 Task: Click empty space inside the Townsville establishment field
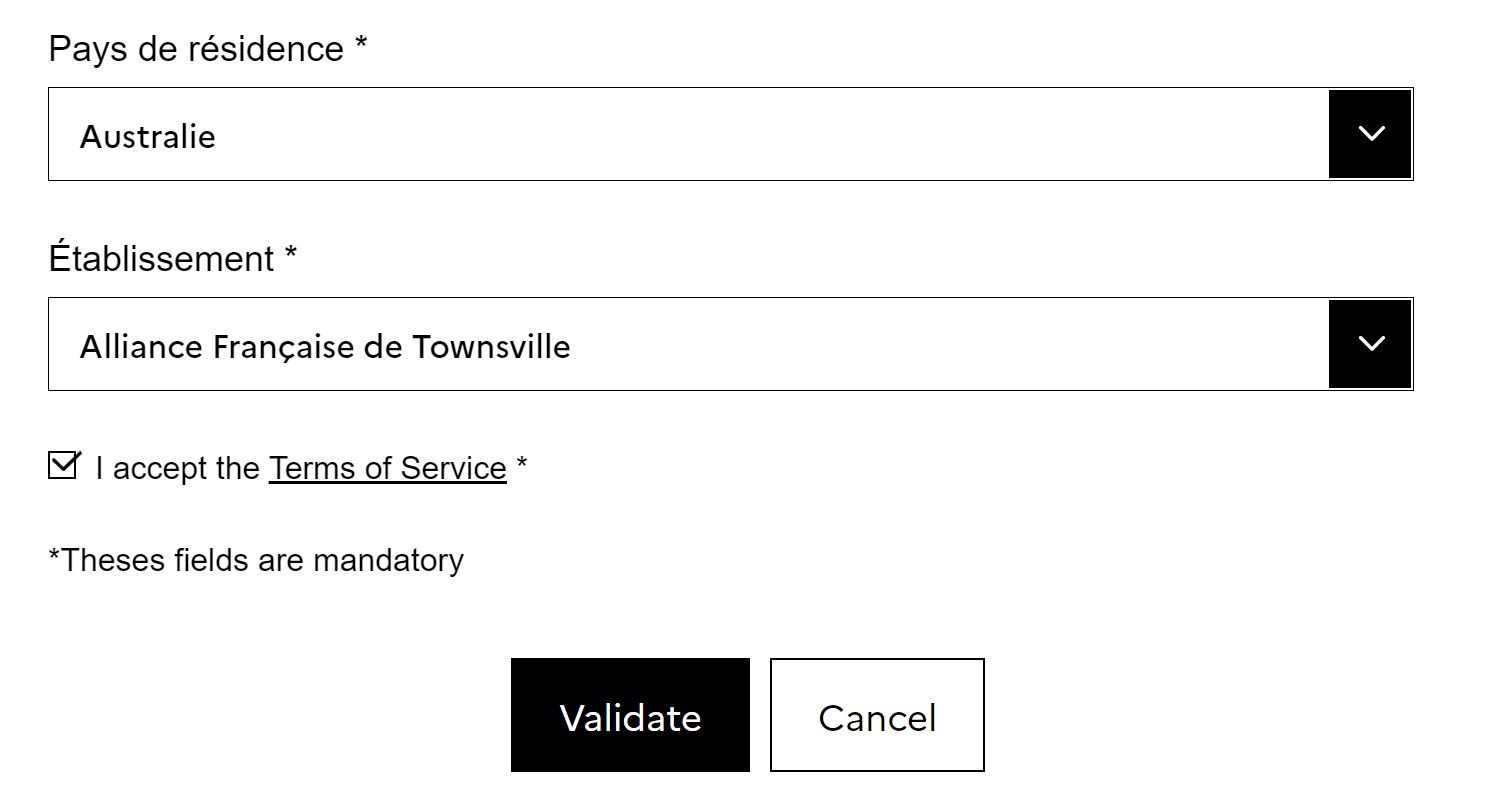click(950, 344)
